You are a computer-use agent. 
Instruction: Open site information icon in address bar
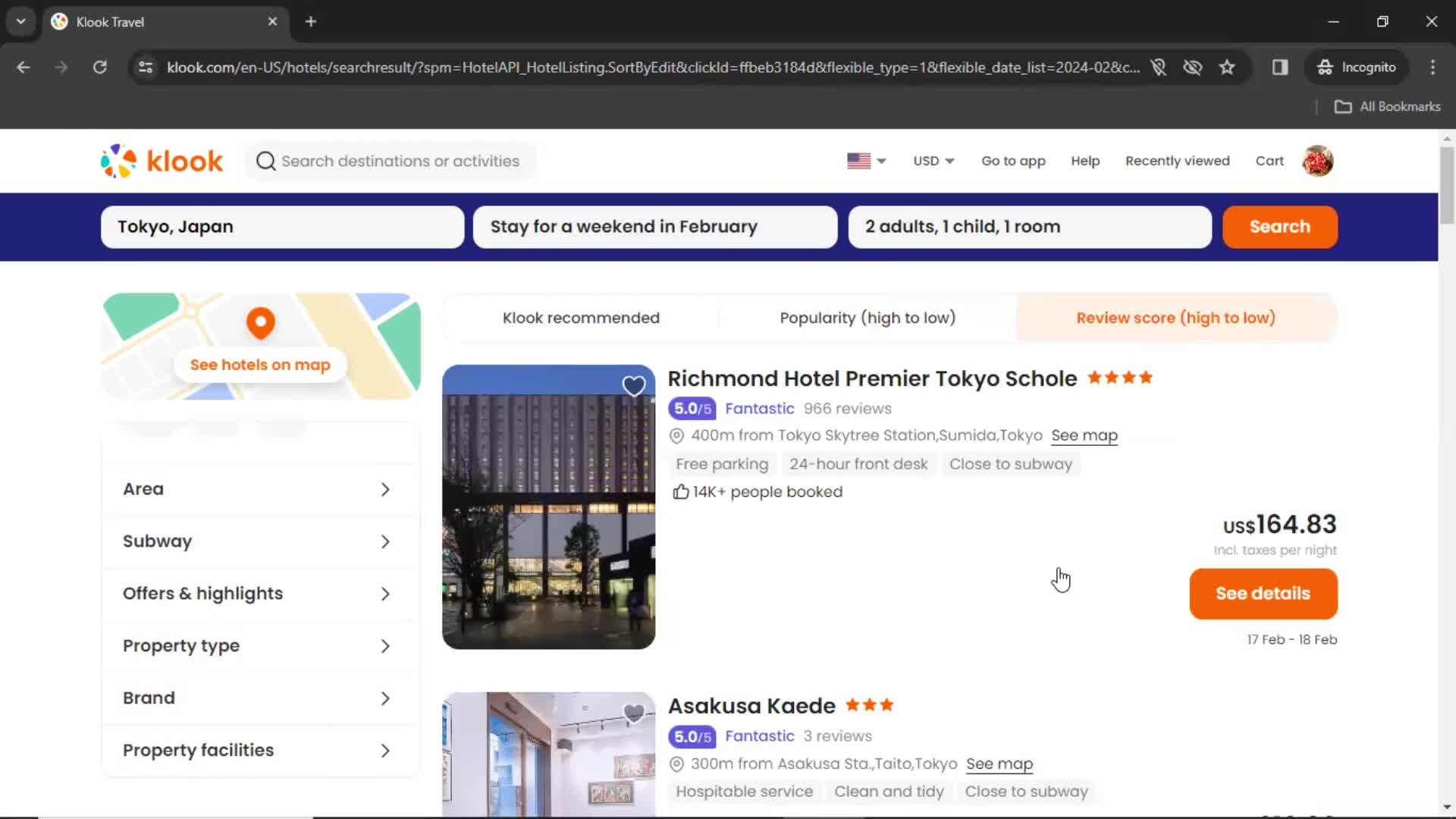coord(146,67)
